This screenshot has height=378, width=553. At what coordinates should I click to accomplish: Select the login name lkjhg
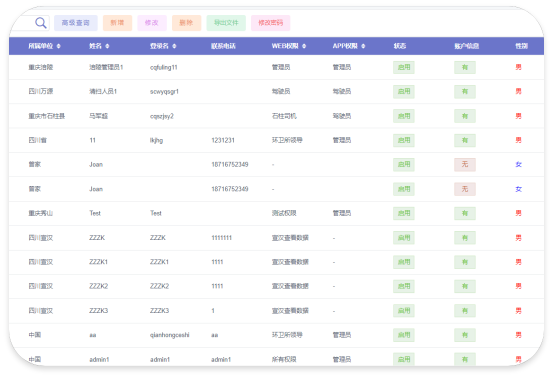[157, 140]
